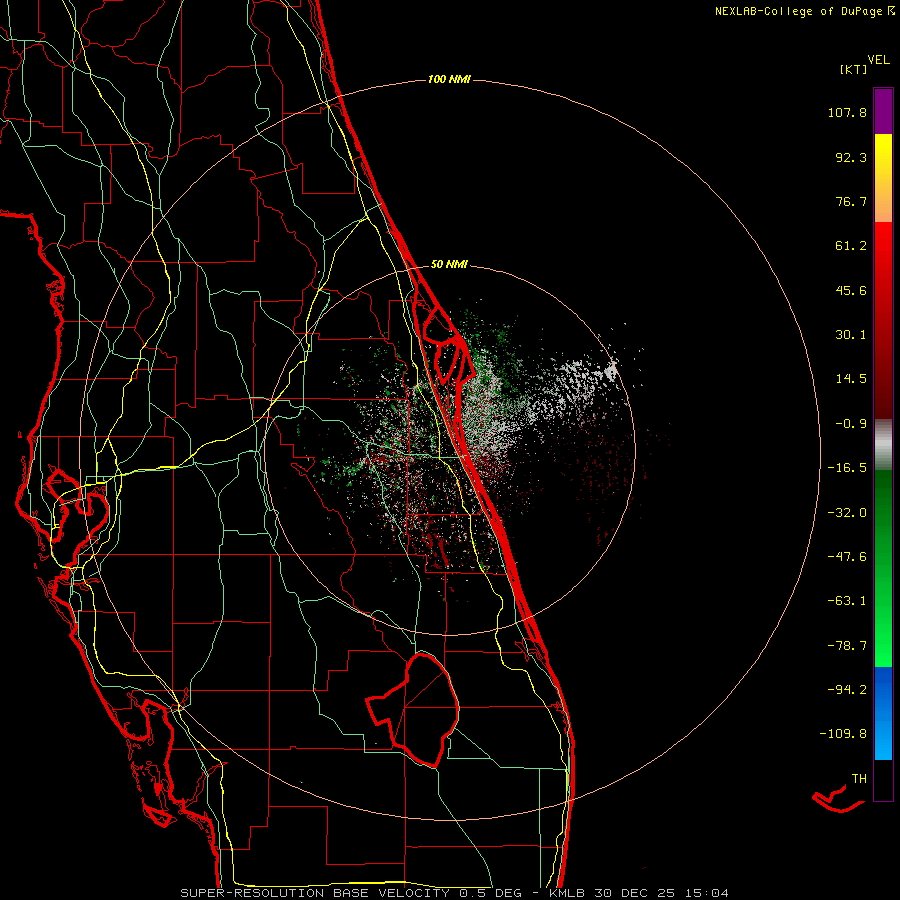Click the TH threshold label
Viewport: 900px width, 900px height.
859,779
